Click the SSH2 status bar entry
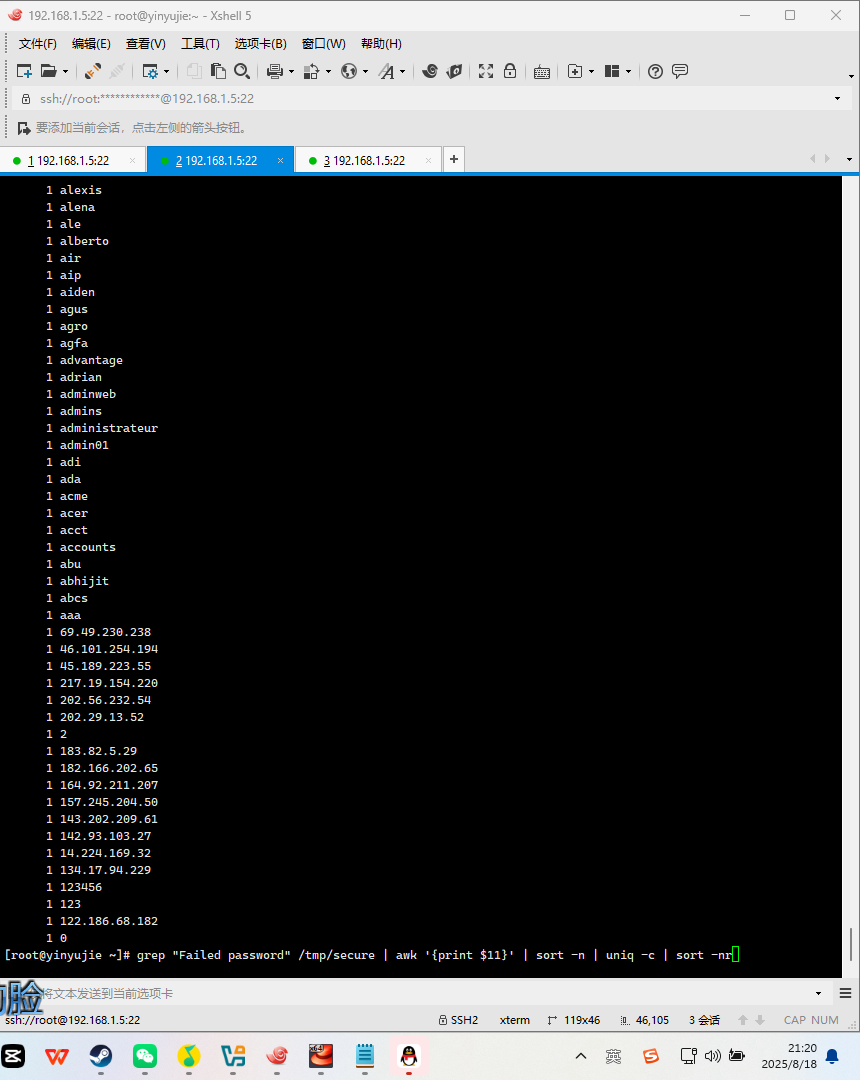This screenshot has width=860, height=1080. (459, 1020)
